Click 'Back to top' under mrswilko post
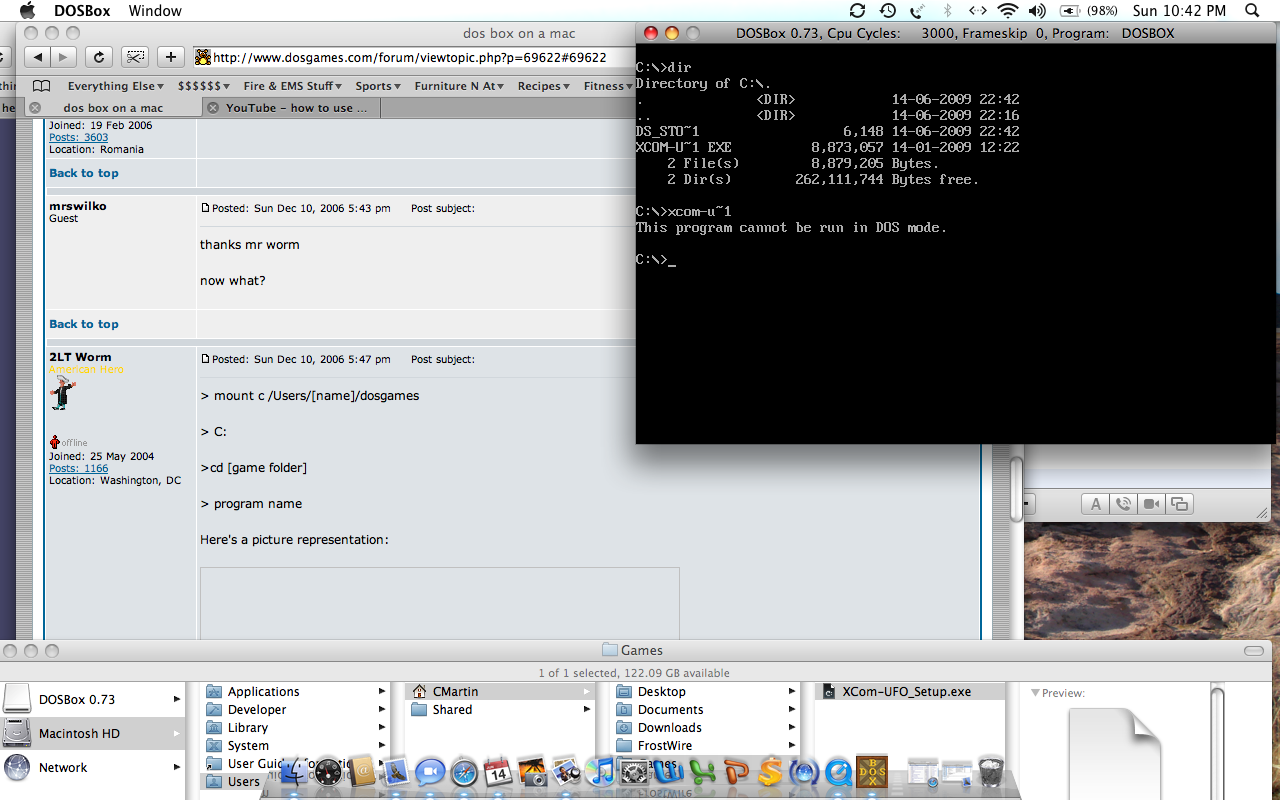 coord(84,324)
